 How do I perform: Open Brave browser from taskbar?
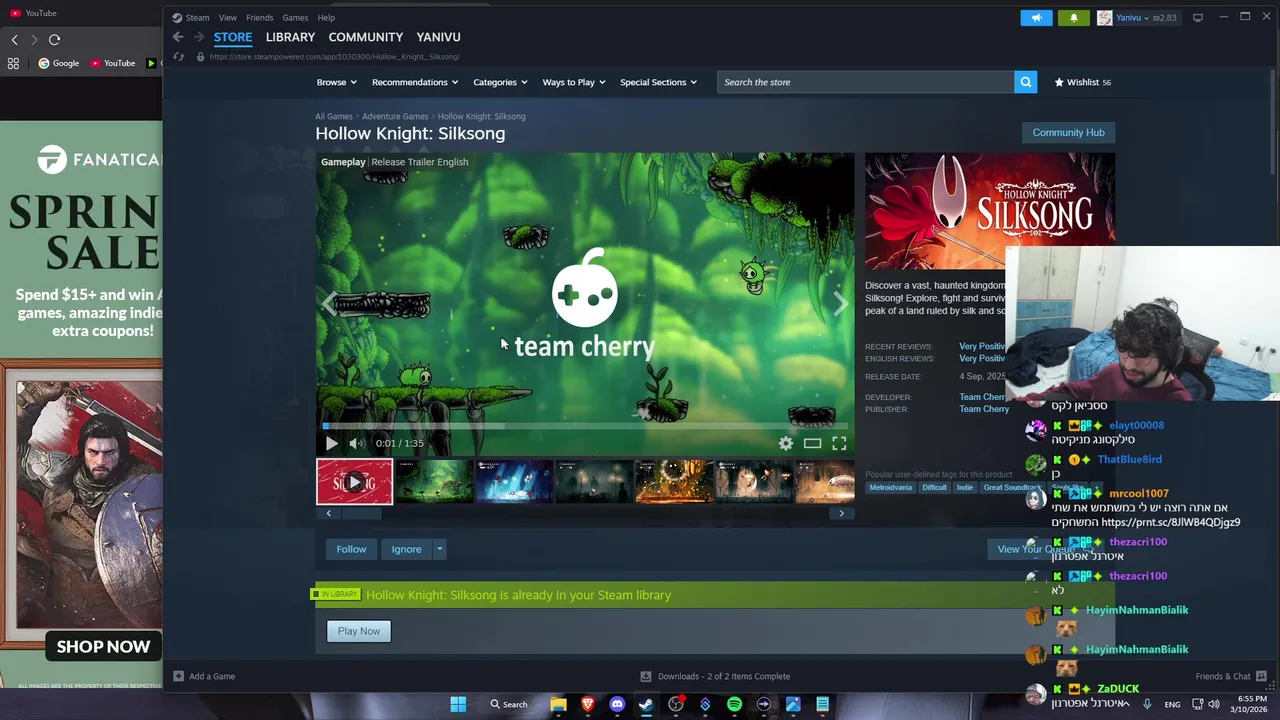pos(588,704)
